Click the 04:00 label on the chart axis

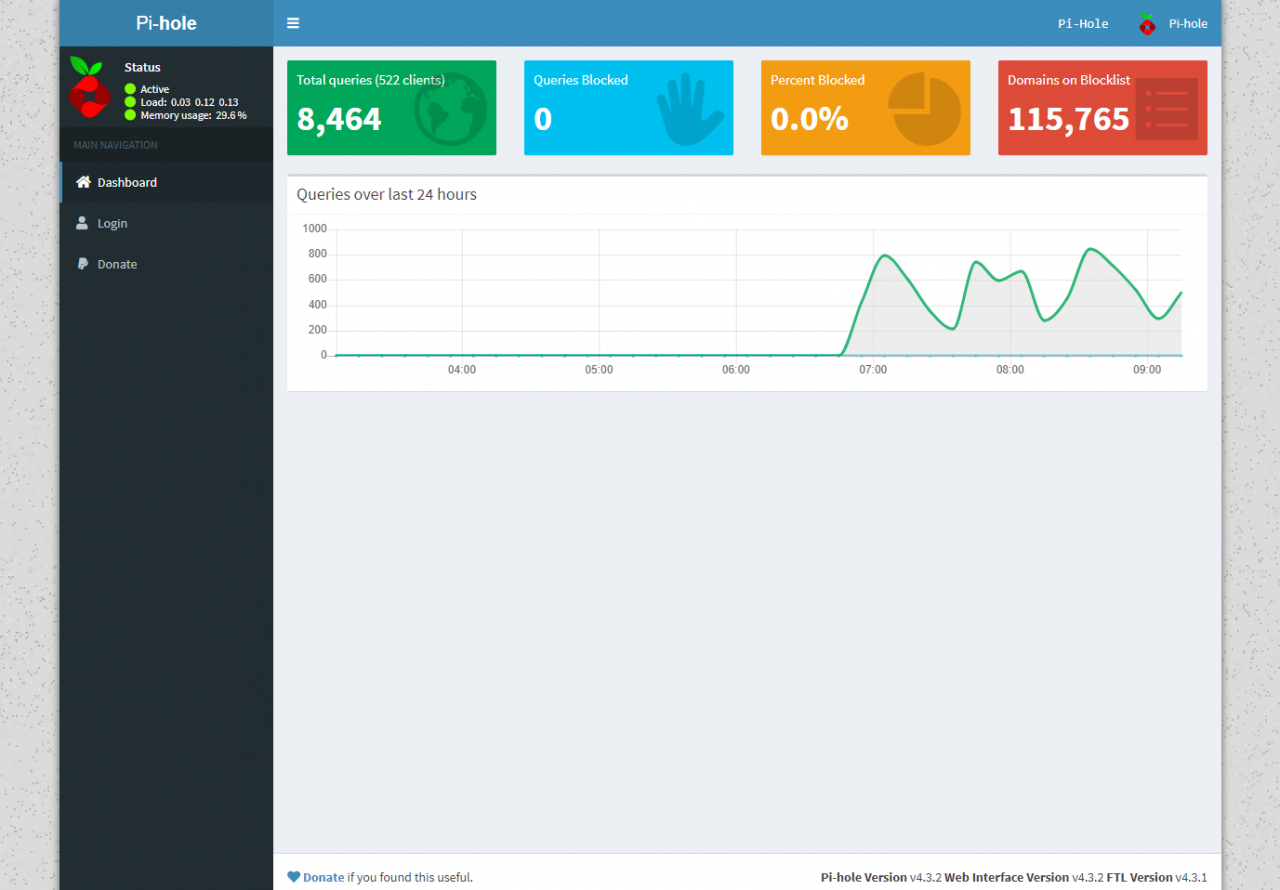462,370
